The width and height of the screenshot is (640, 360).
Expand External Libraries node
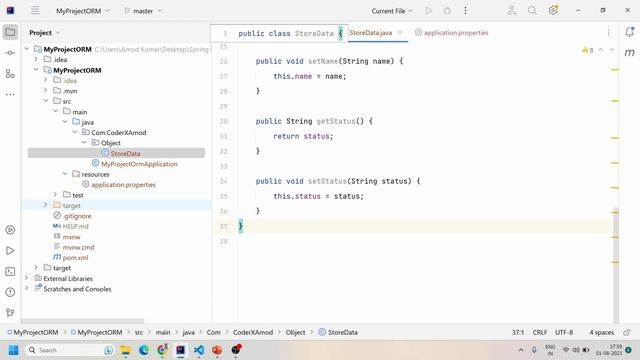[x=27, y=278]
